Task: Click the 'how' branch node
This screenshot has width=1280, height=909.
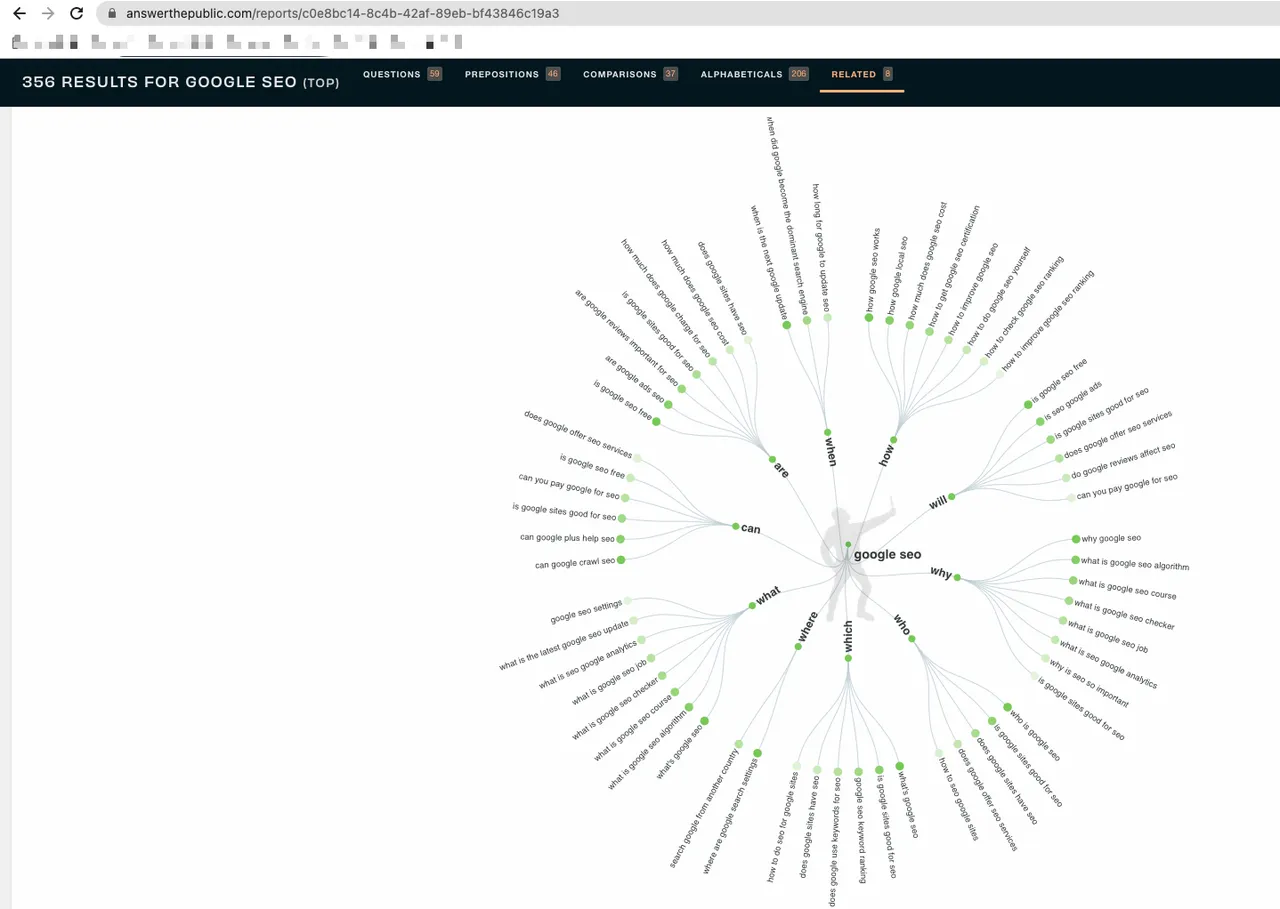Action: [x=886, y=456]
